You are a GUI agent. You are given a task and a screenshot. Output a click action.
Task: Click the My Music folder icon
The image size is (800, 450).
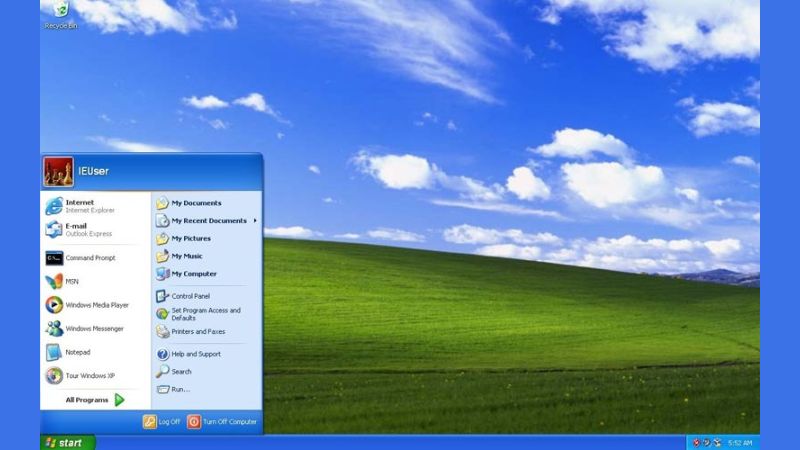(x=162, y=256)
